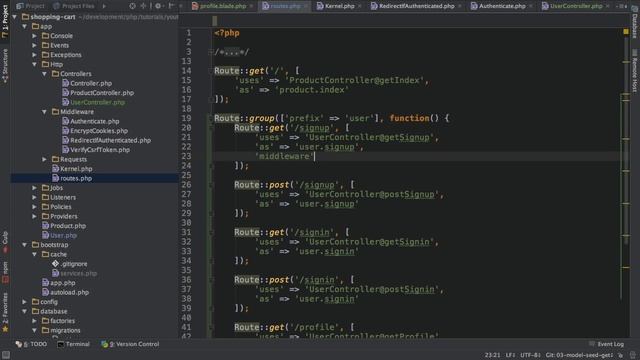
Task: Click tool windows quick-access icon bottom-left
Action: 6,355
